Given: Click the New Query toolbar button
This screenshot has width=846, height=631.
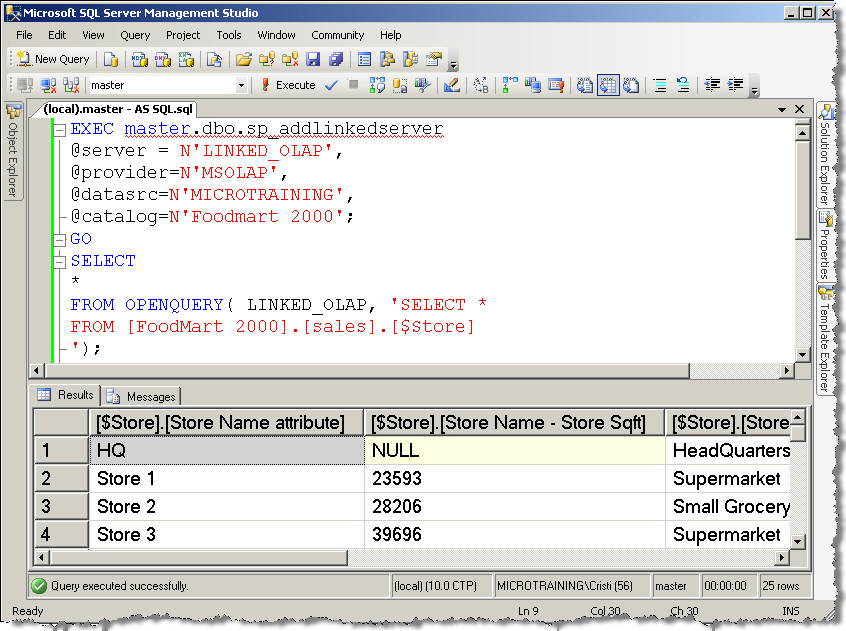Looking at the screenshot, I should 53,59.
